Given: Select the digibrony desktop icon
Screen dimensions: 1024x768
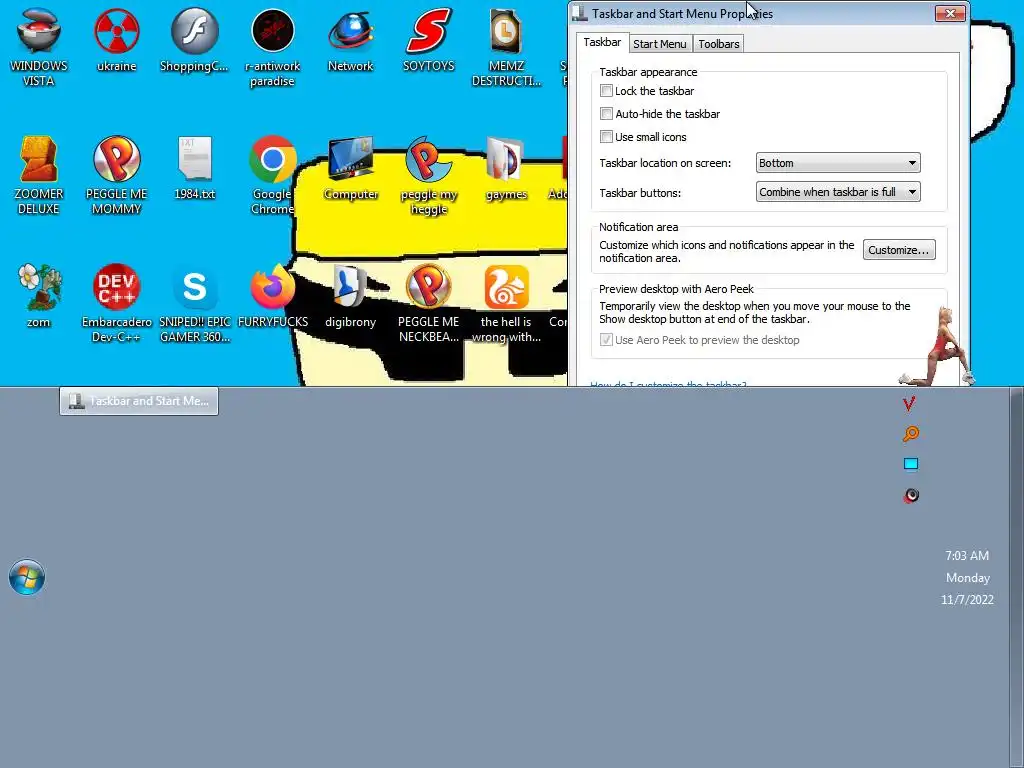Looking at the screenshot, I should 351,296.
